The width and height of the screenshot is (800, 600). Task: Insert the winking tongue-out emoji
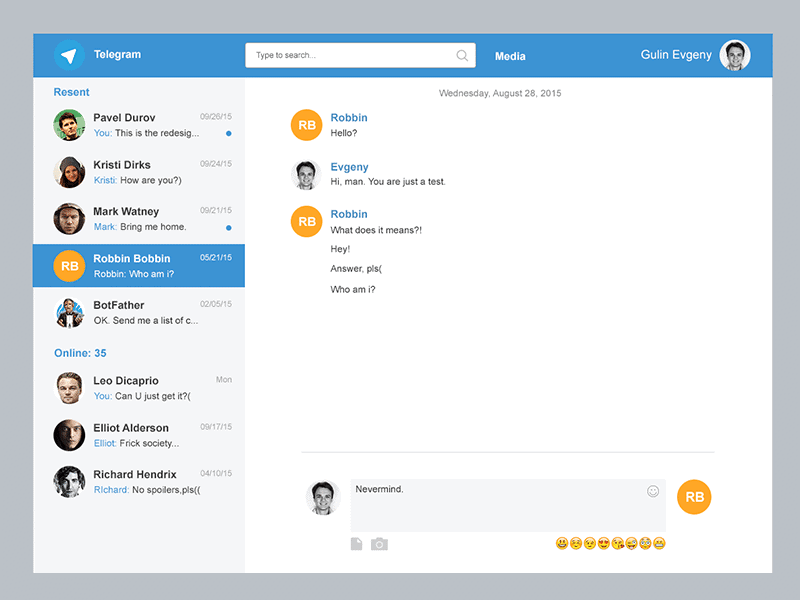click(631, 543)
